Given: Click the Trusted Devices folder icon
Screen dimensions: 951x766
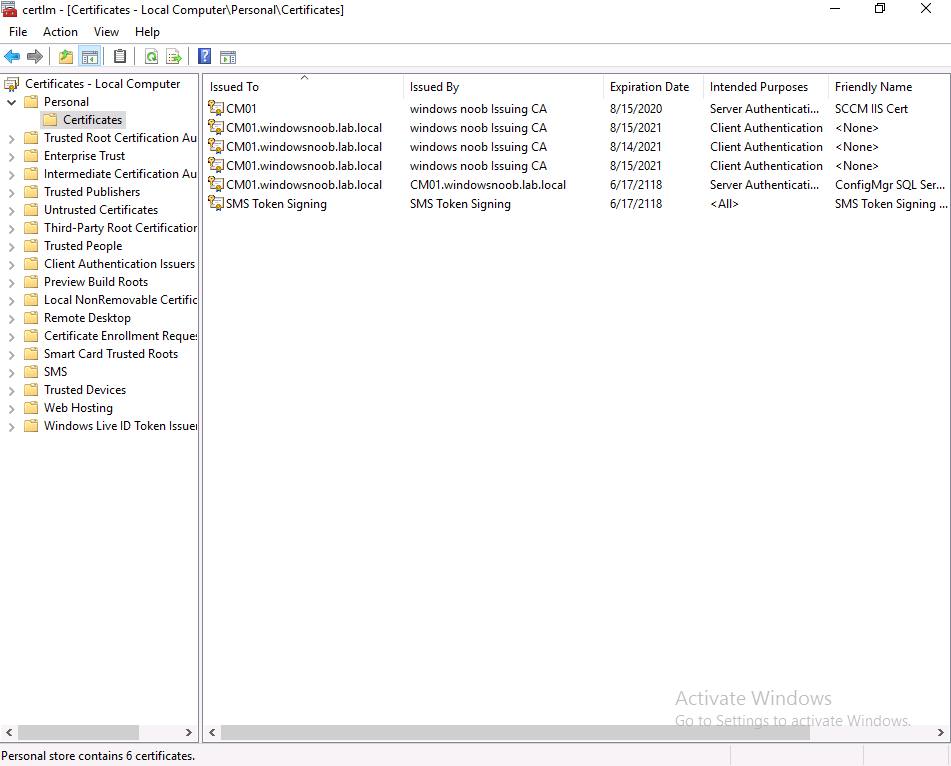Looking at the screenshot, I should 31,390.
